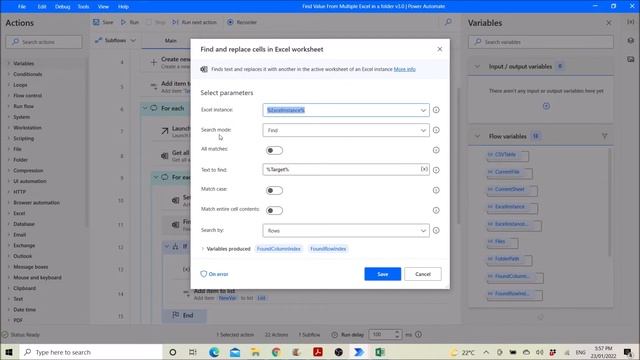Show info for Match case parameter
Screen dimensions: 640x360
pos(436,190)
